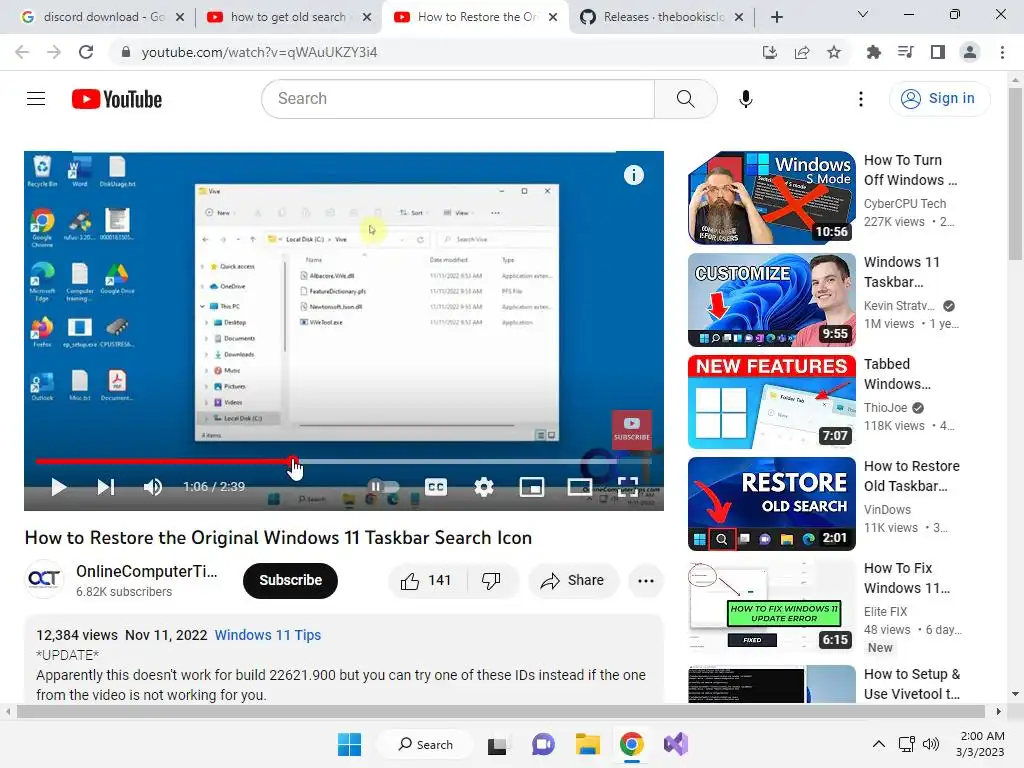The height and width of the screenshot is (768, 1024).
Task: Go to the YouTube home logo
Action: [x=117, y=99]
